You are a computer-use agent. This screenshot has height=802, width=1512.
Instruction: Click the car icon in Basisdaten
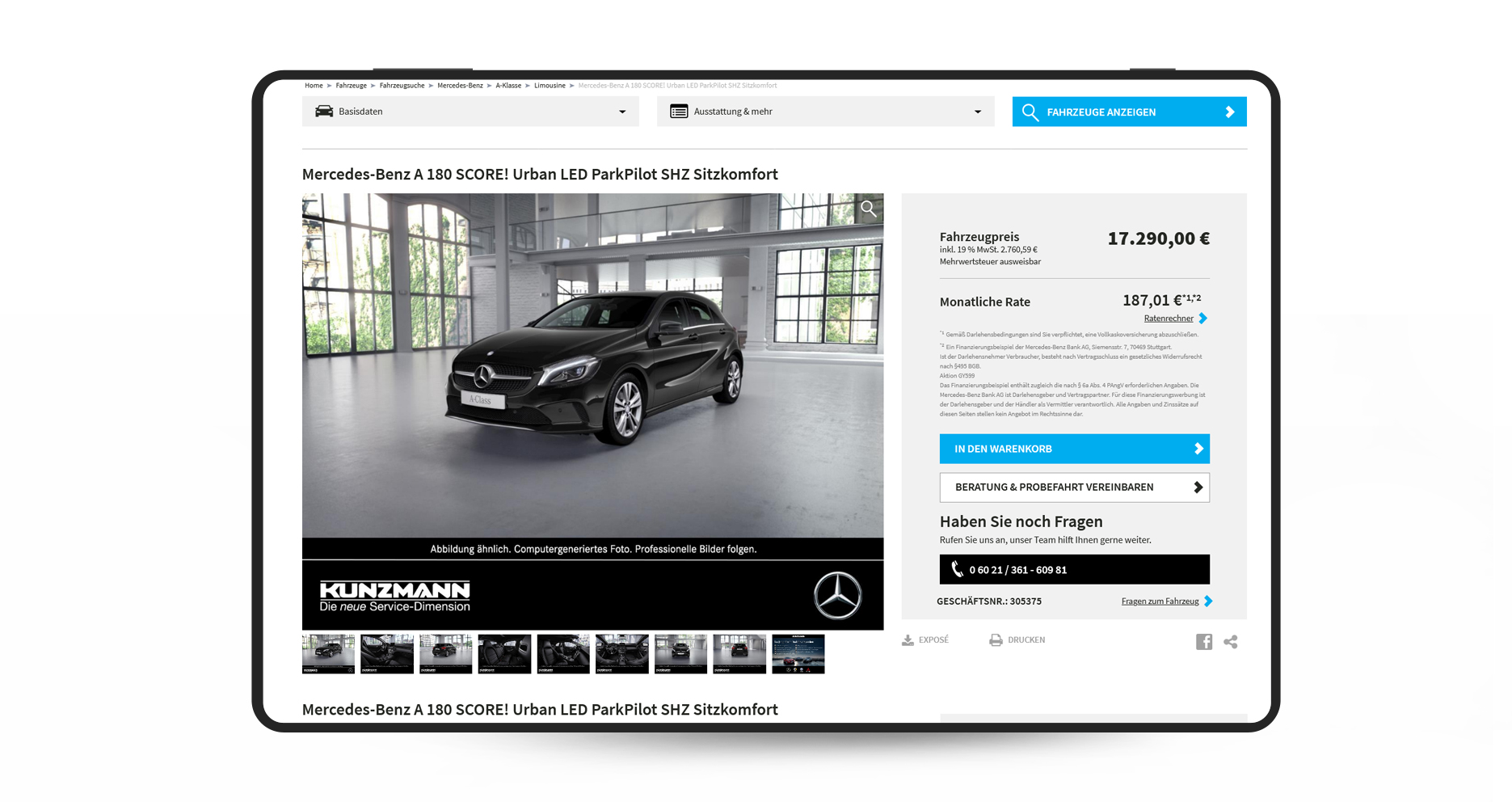pyautogui.click(x=324, y=112)
